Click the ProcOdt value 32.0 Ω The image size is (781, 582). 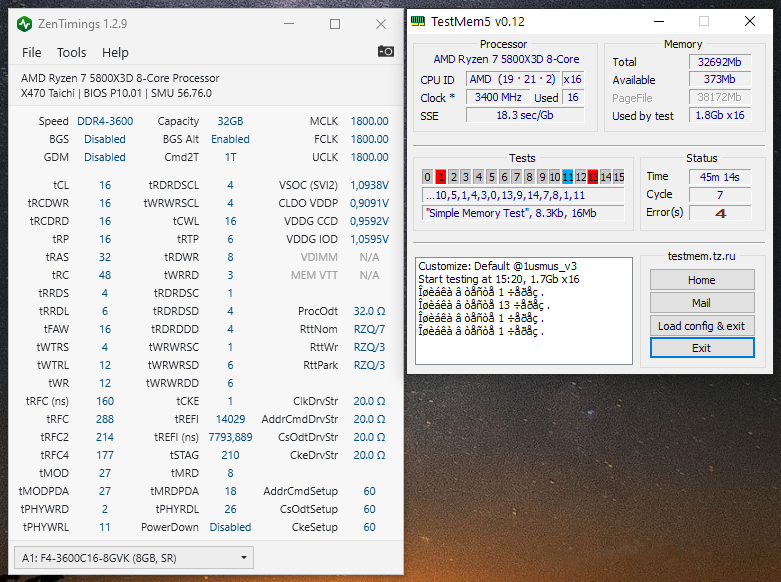pyautogui.click(x=369, y=311)
